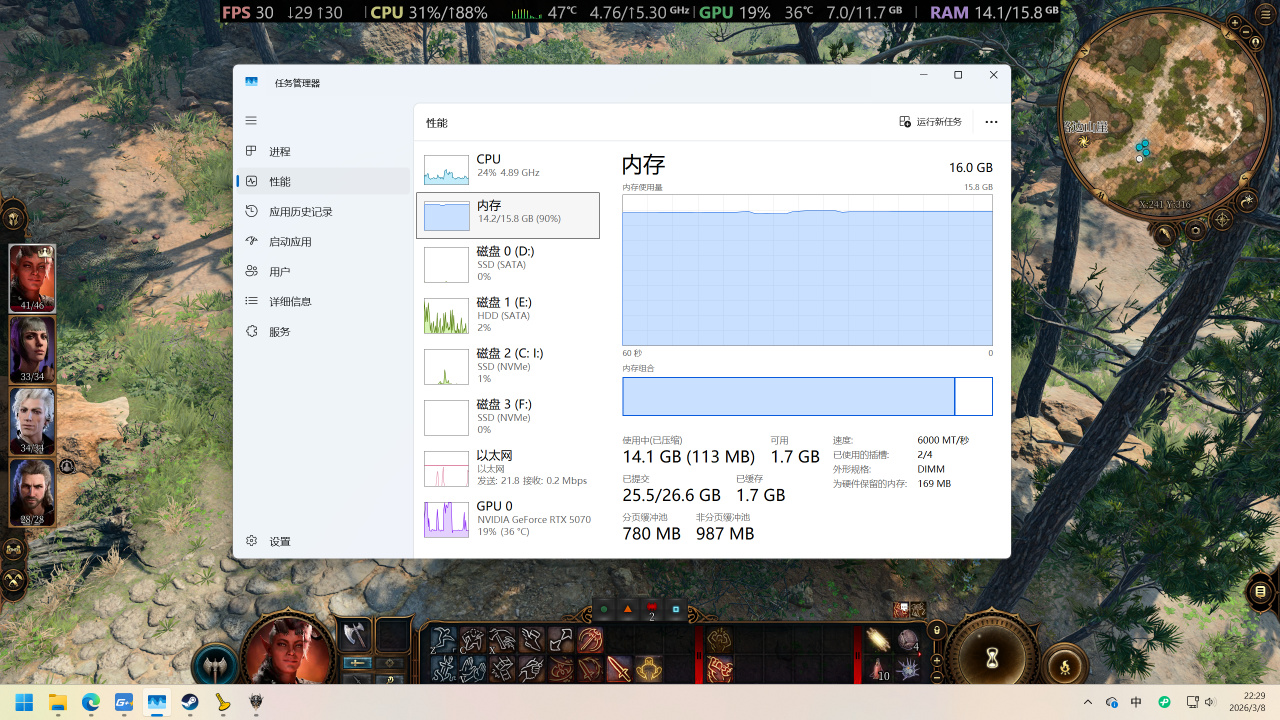1280x720 pixels.
Task: Toggle the chain-link group icon below portraits
Action: point(14,549)
